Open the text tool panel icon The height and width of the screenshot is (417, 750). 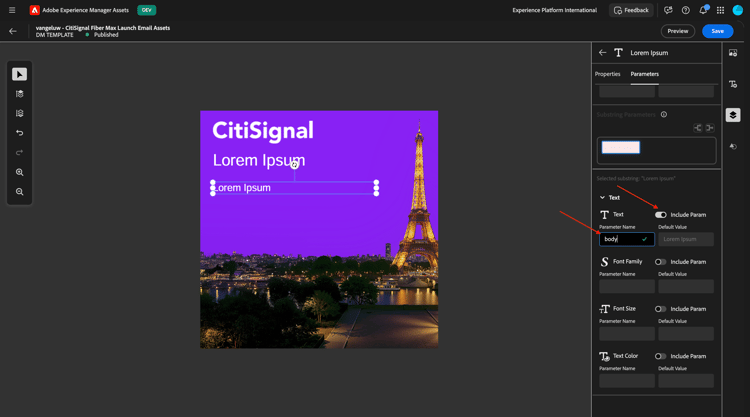coord(733,84)
